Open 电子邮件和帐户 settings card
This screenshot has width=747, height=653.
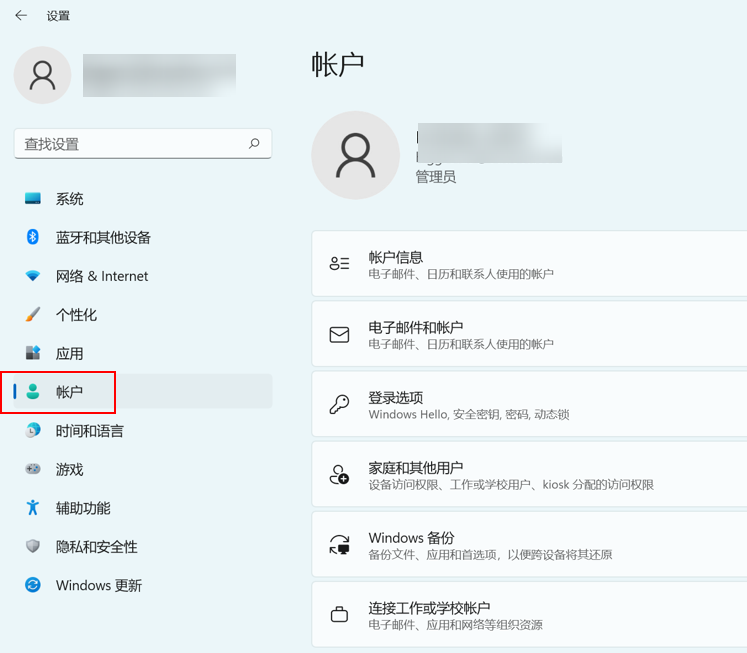click(530, 334)
